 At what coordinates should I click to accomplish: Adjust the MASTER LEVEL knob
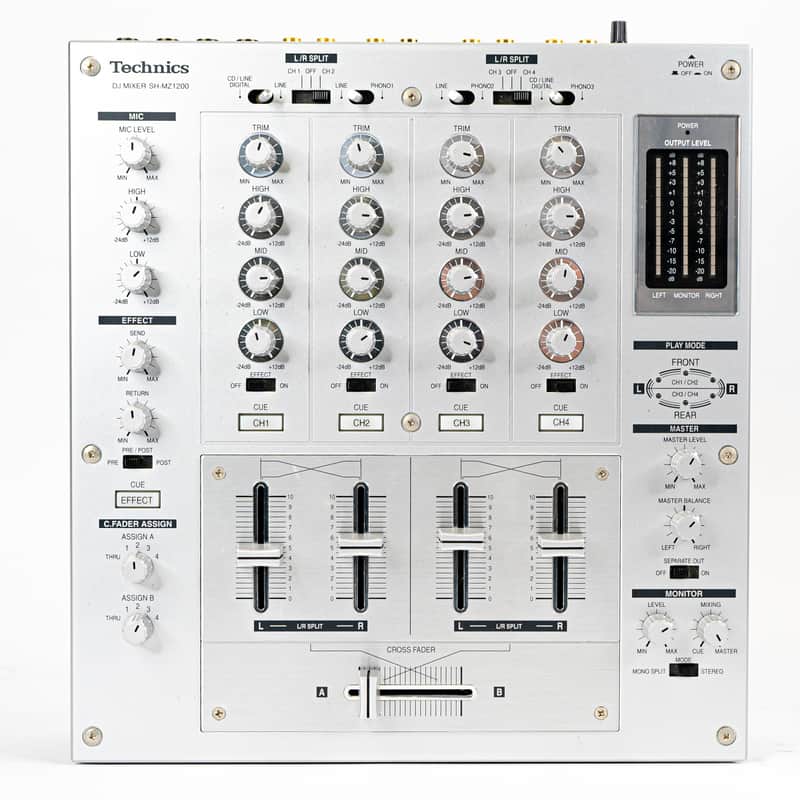point(686,465)
